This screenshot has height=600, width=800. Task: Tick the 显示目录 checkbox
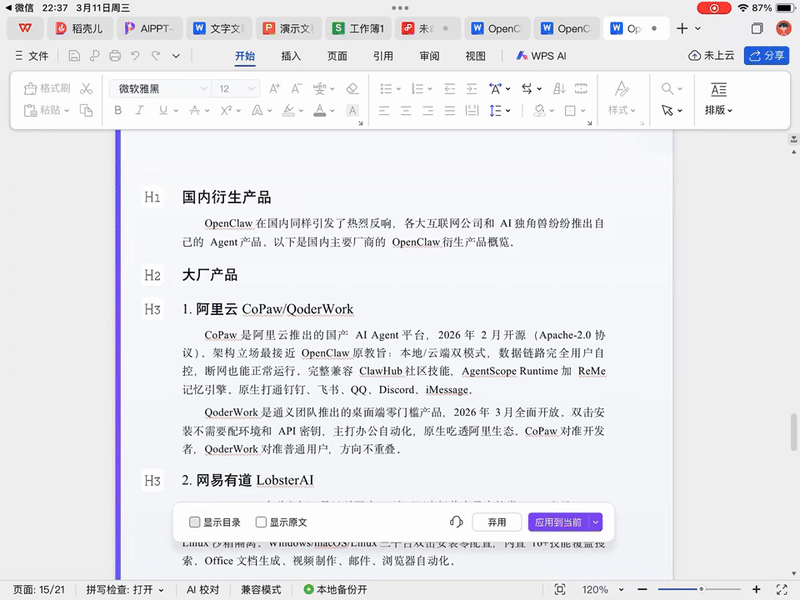click(194, 522)
